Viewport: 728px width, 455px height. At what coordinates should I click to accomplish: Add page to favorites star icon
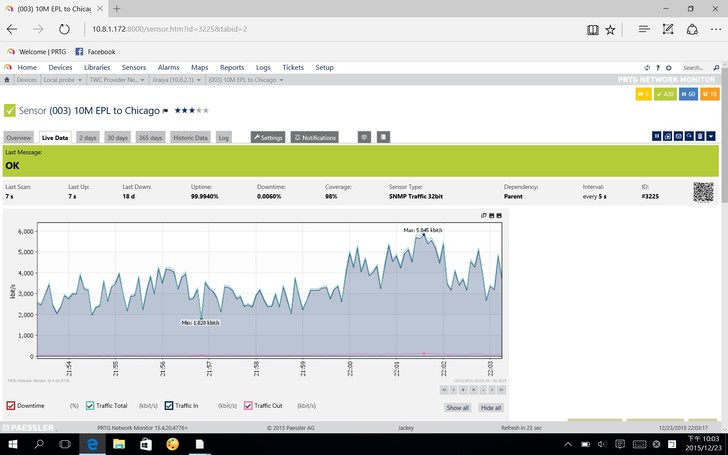pos(610,30)
